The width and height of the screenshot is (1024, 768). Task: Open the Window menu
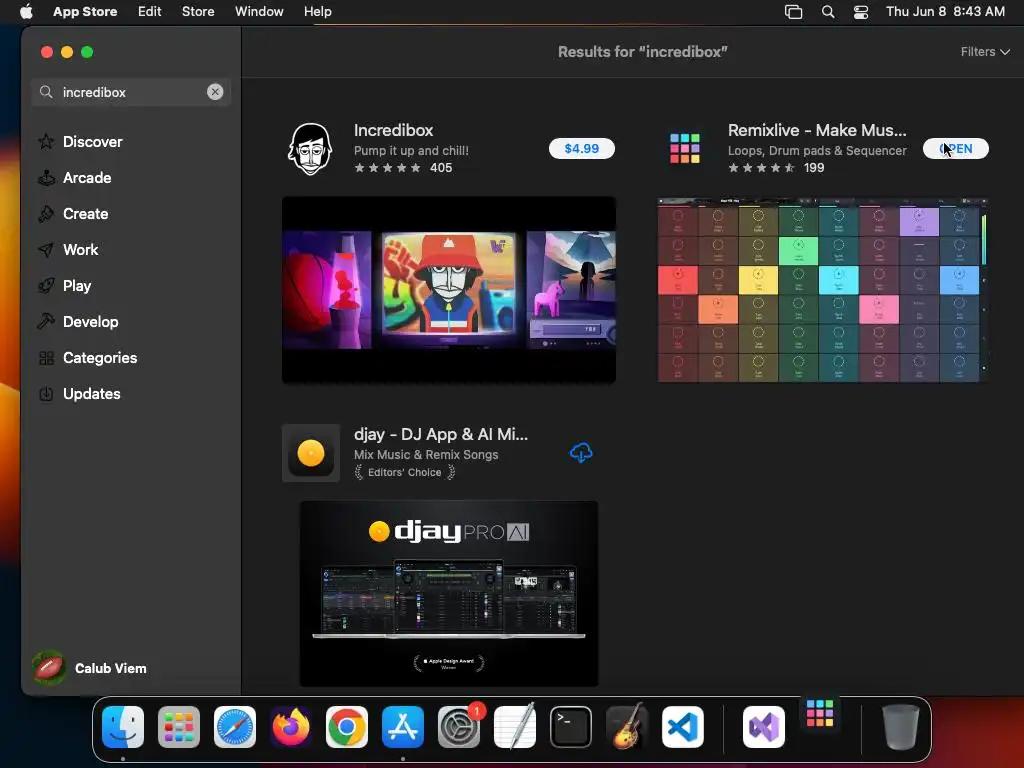point(259,12)
